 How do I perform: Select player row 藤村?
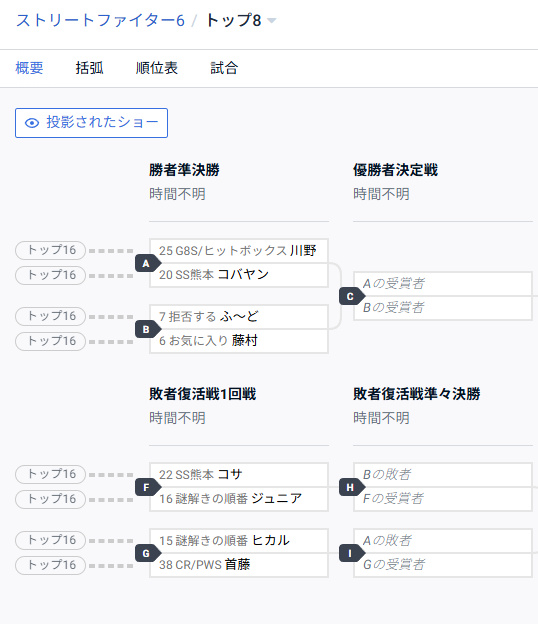(x=239, y=341)
